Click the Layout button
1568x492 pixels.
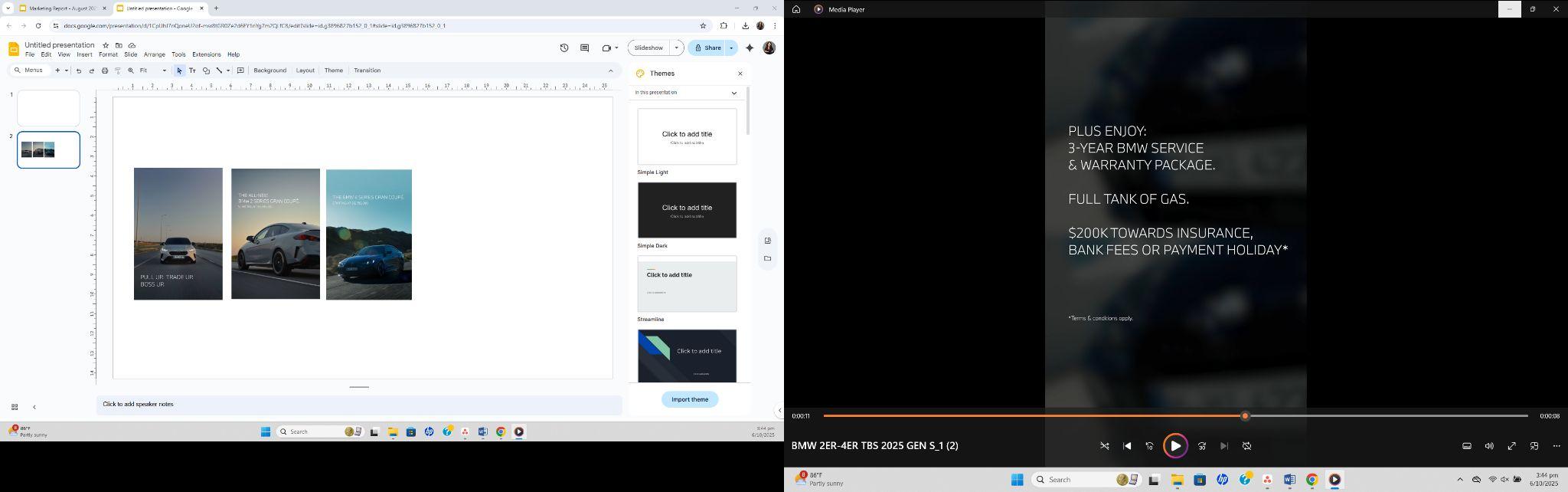[x=305, y=71]
